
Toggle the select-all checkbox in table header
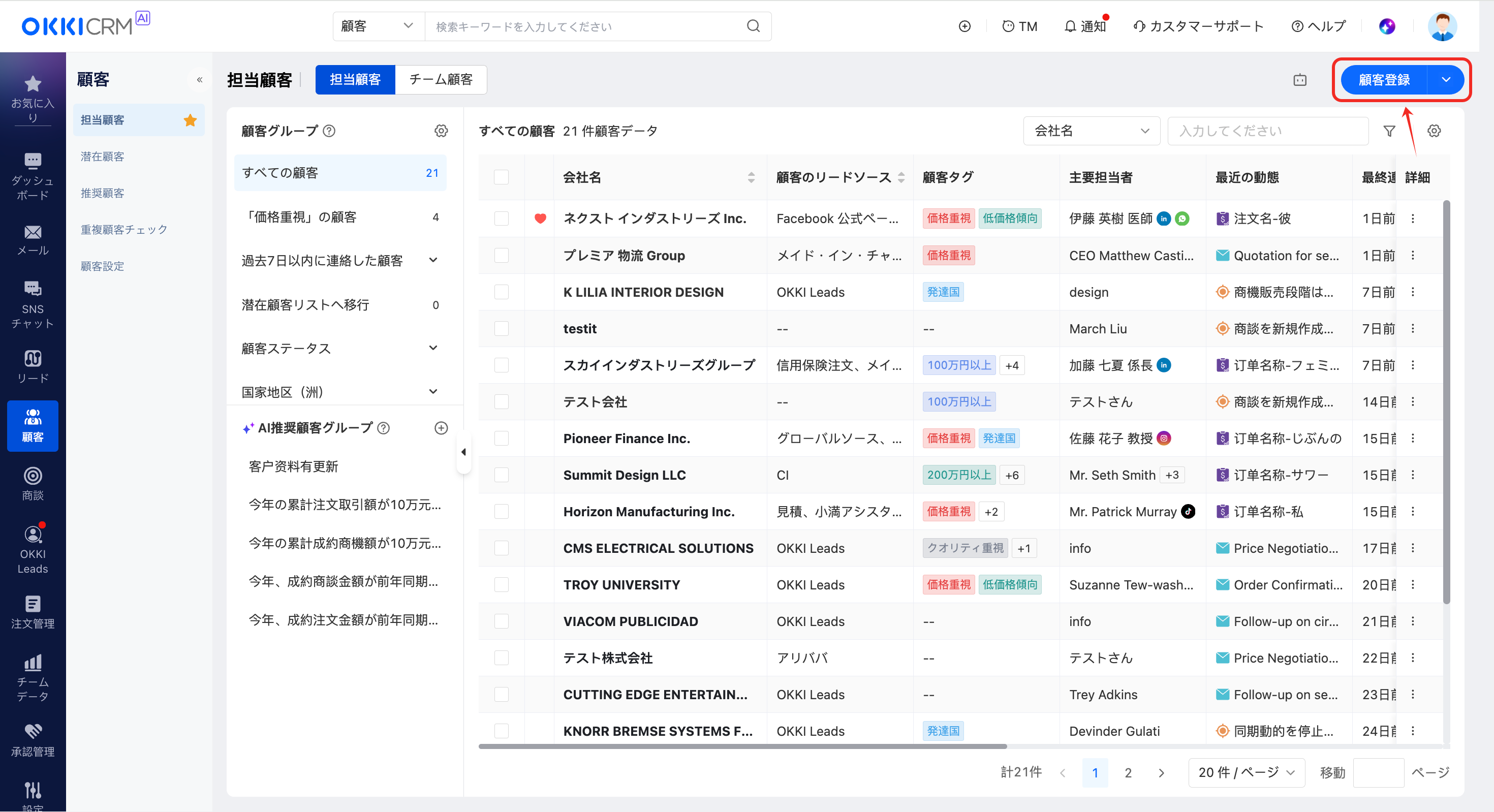[501, 177]
